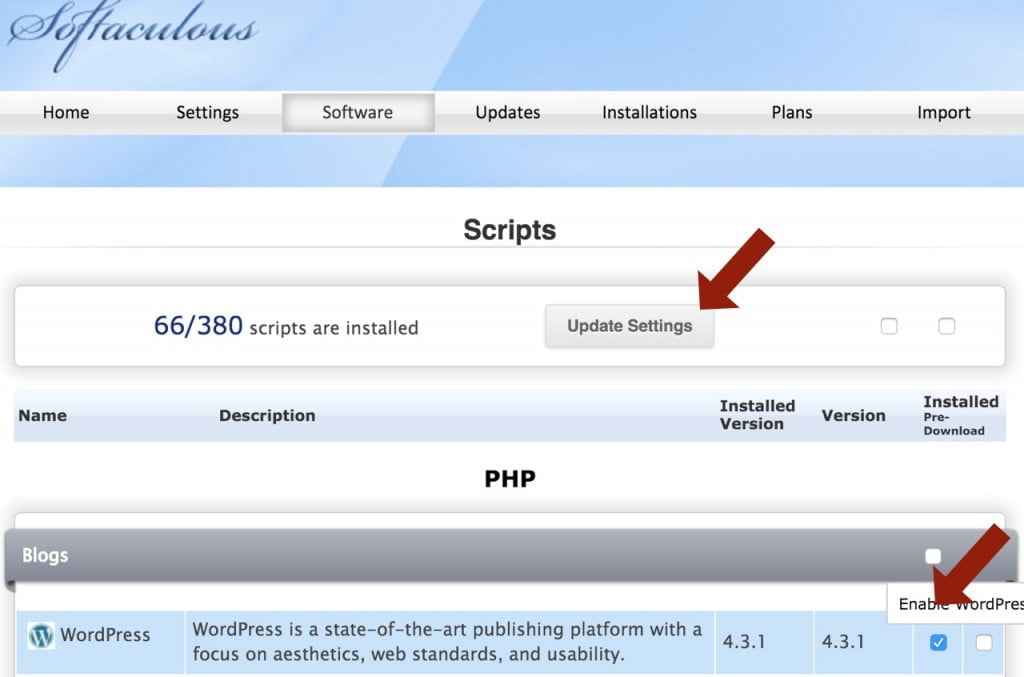1024x677 pixels.
Task: Open the Plans tab
Action: pos(792,112)
